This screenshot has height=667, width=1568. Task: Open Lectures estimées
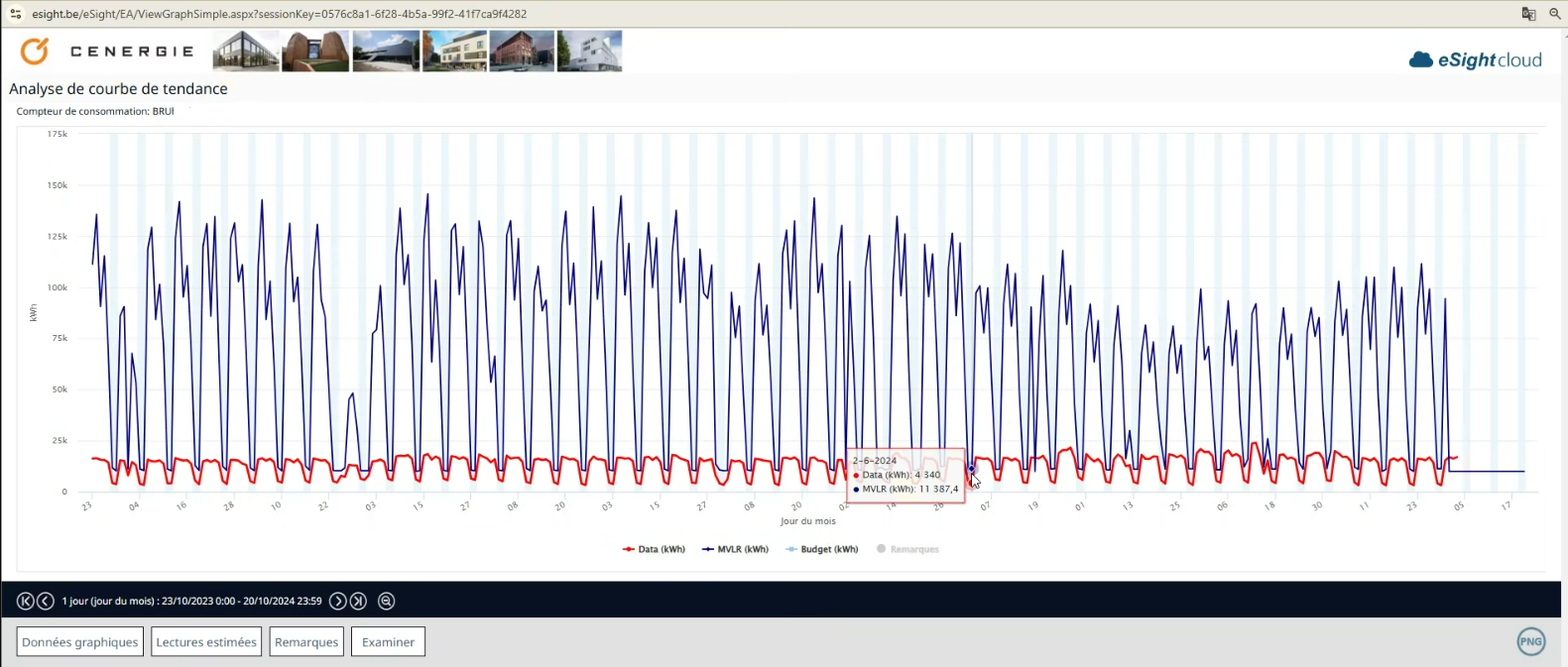point(206,641)
